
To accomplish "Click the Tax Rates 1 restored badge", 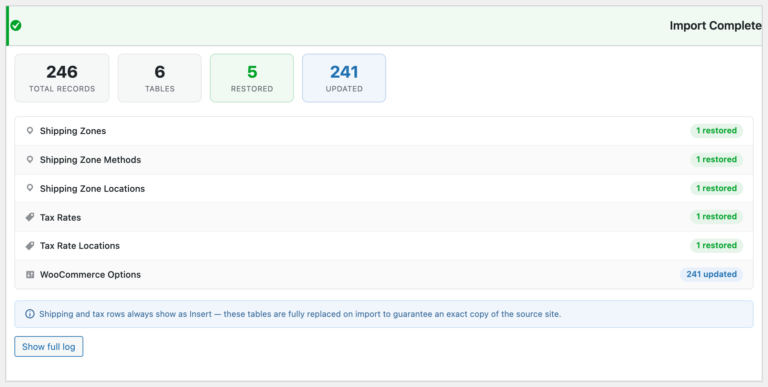I will [717, 217].
